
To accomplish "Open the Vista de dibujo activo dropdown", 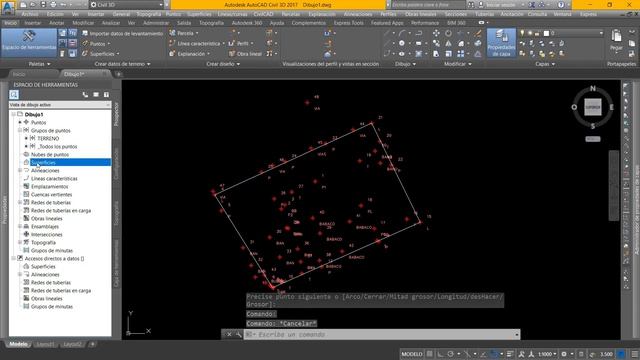I will [x=60, y=105].
